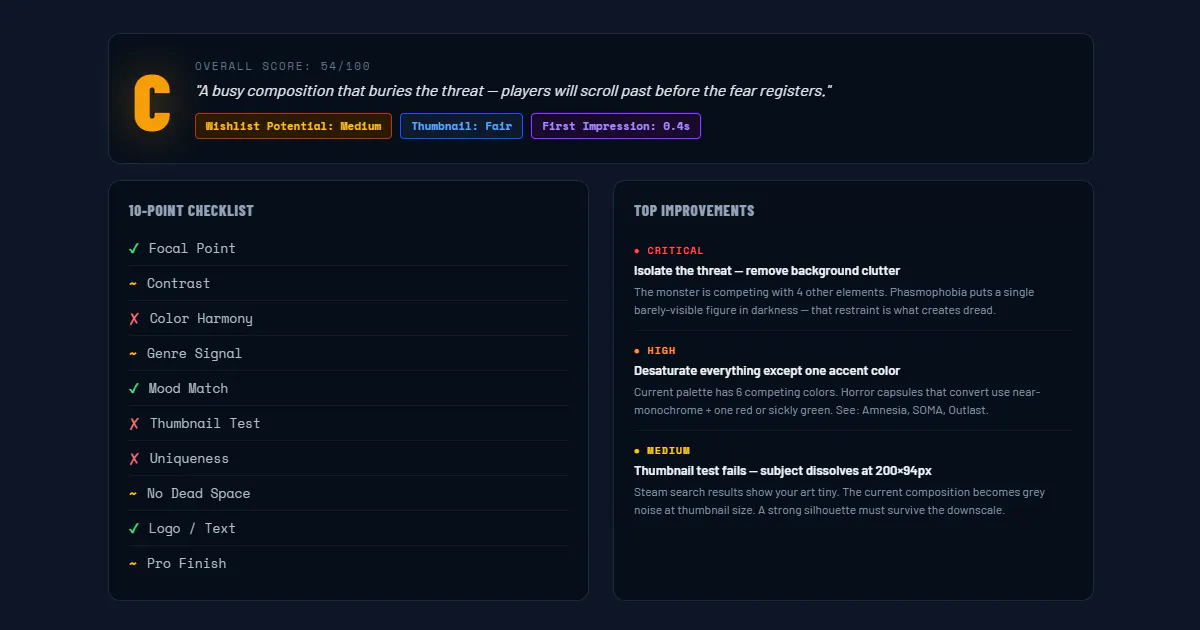Image resolution: width=1200 pixels, height=630 pixels.
Task: Select the Contrast checklist label
Action: pyautogui.click(x=178, y=283)
